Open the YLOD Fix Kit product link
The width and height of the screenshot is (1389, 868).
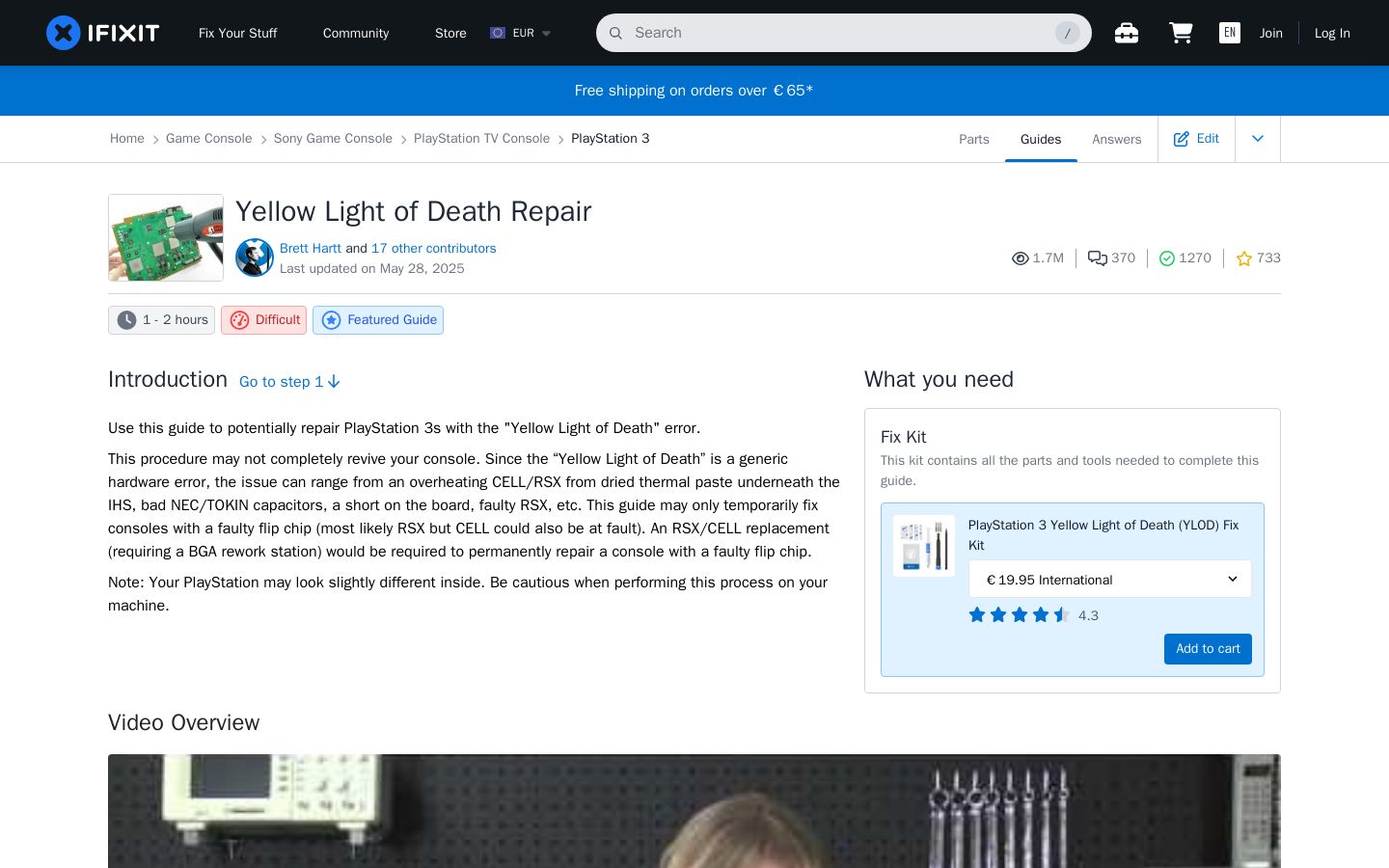1103,535
